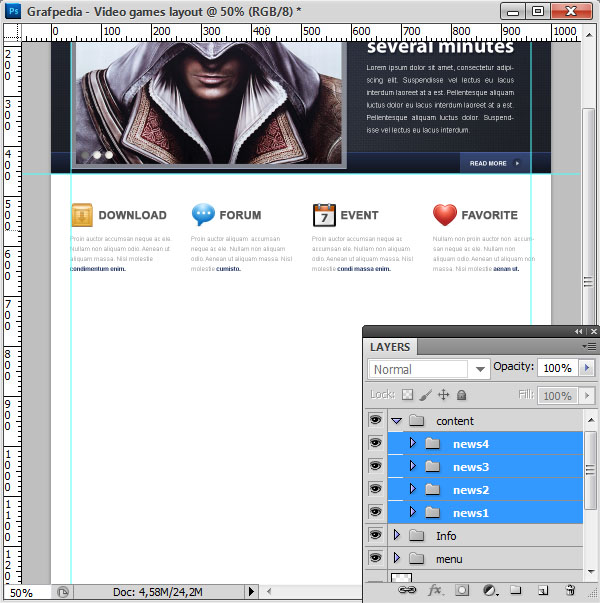Add a layer mask
600x603 pixels.
[462, 590]
